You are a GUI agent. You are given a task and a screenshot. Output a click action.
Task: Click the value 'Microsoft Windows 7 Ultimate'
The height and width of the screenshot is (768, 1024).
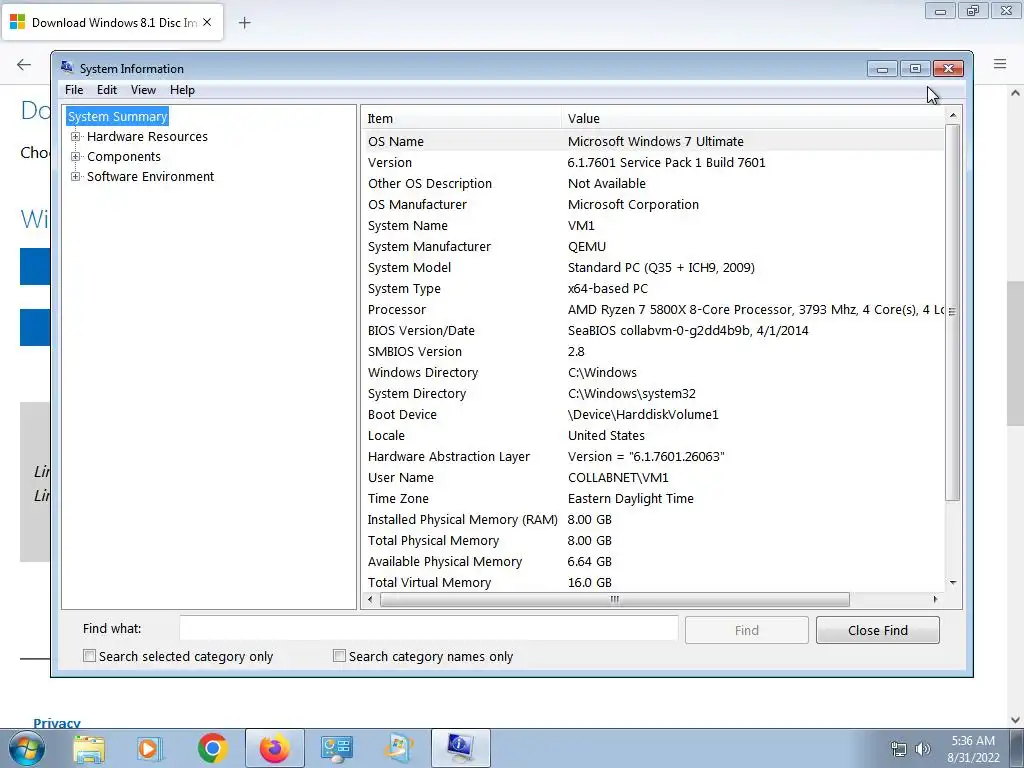click(656, 141)
